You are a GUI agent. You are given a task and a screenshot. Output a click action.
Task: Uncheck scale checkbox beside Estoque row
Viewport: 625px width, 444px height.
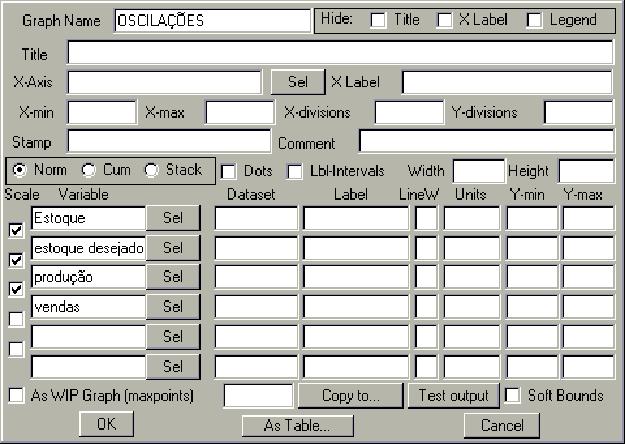click(x=16, y=230)
